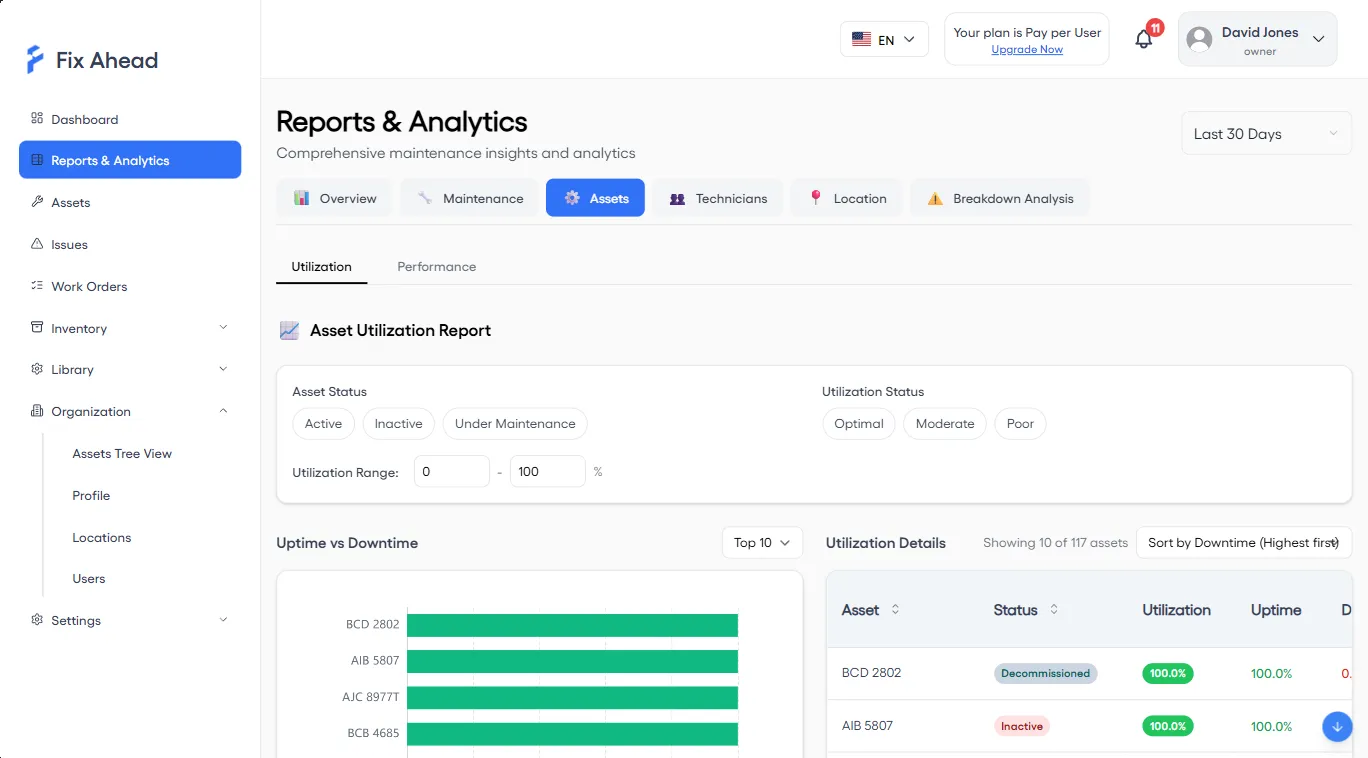Change the Top 10 chart selector
This screenshot has width=1368, height=758.
pyautogui.click(x=761, y=542)
